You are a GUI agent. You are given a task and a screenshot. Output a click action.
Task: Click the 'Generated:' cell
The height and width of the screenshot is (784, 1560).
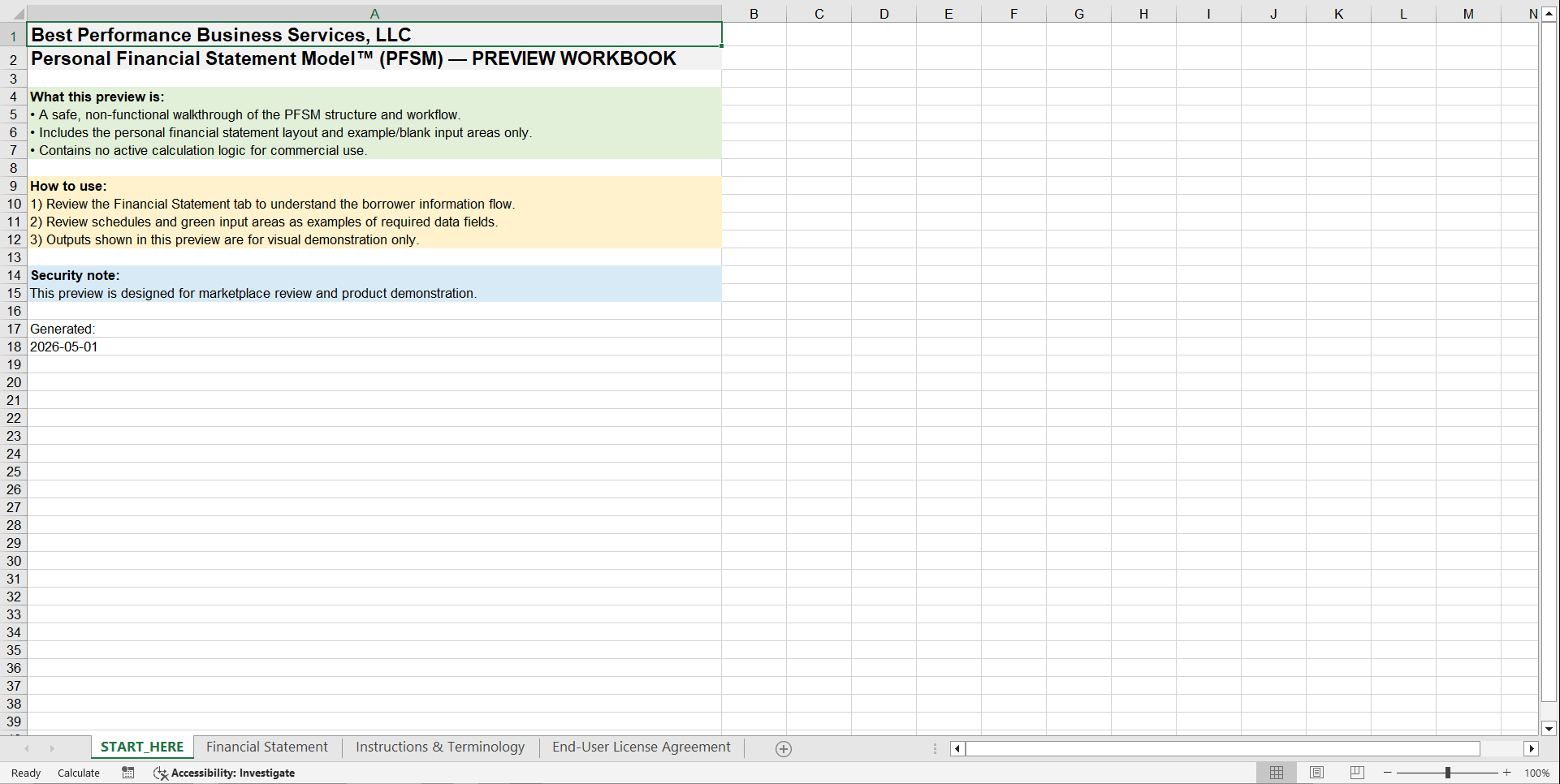pyautogui.click(x=374, y=329)
